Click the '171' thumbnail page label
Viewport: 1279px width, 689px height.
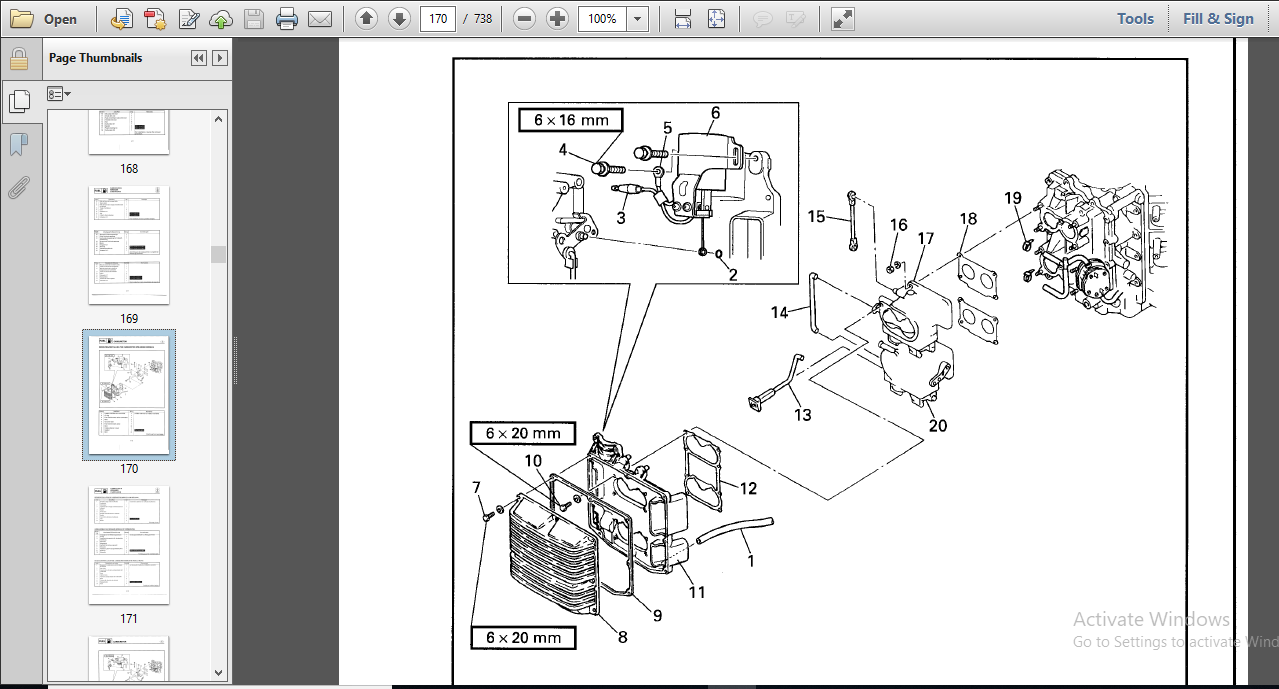[x=129, y=619]
